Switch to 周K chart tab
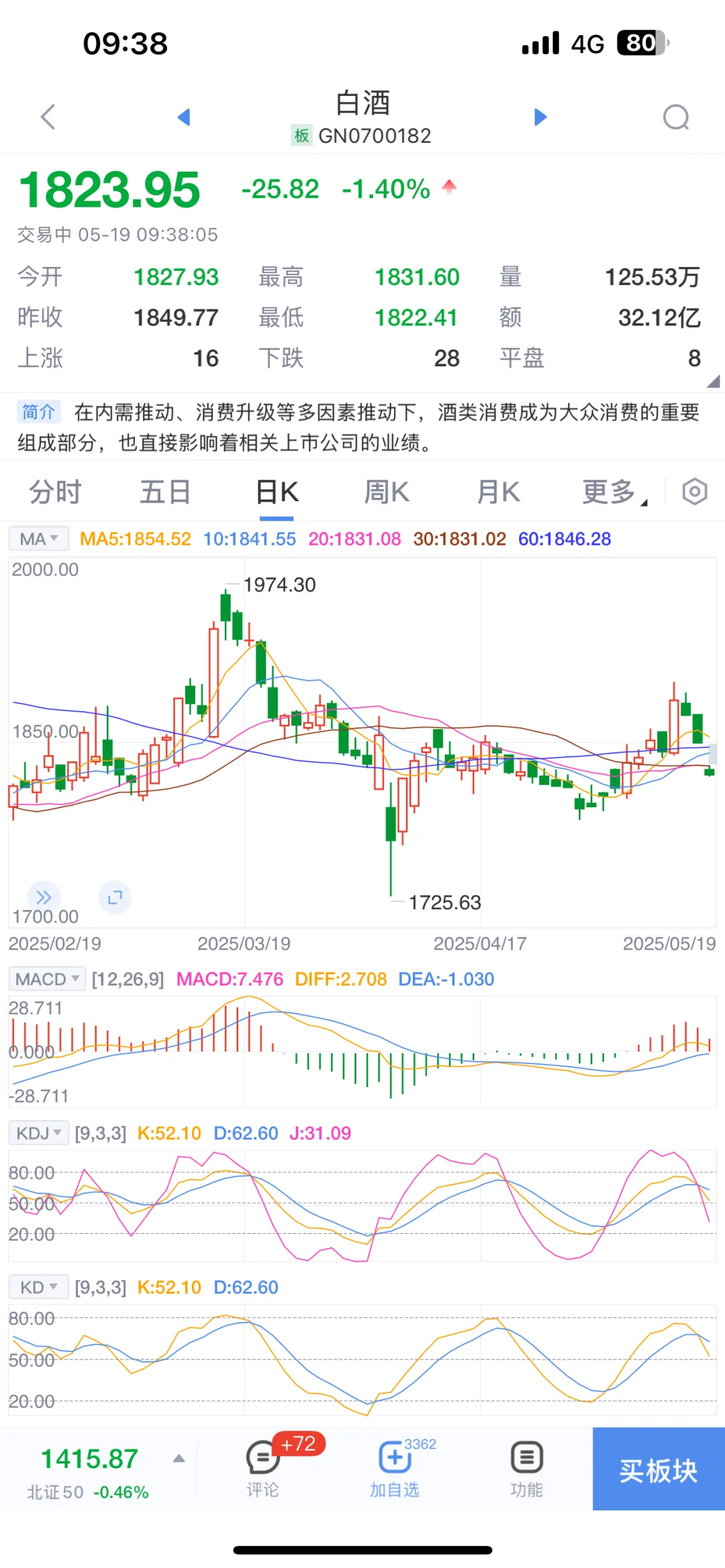The image size is (725, 1568). click(387, 492)
